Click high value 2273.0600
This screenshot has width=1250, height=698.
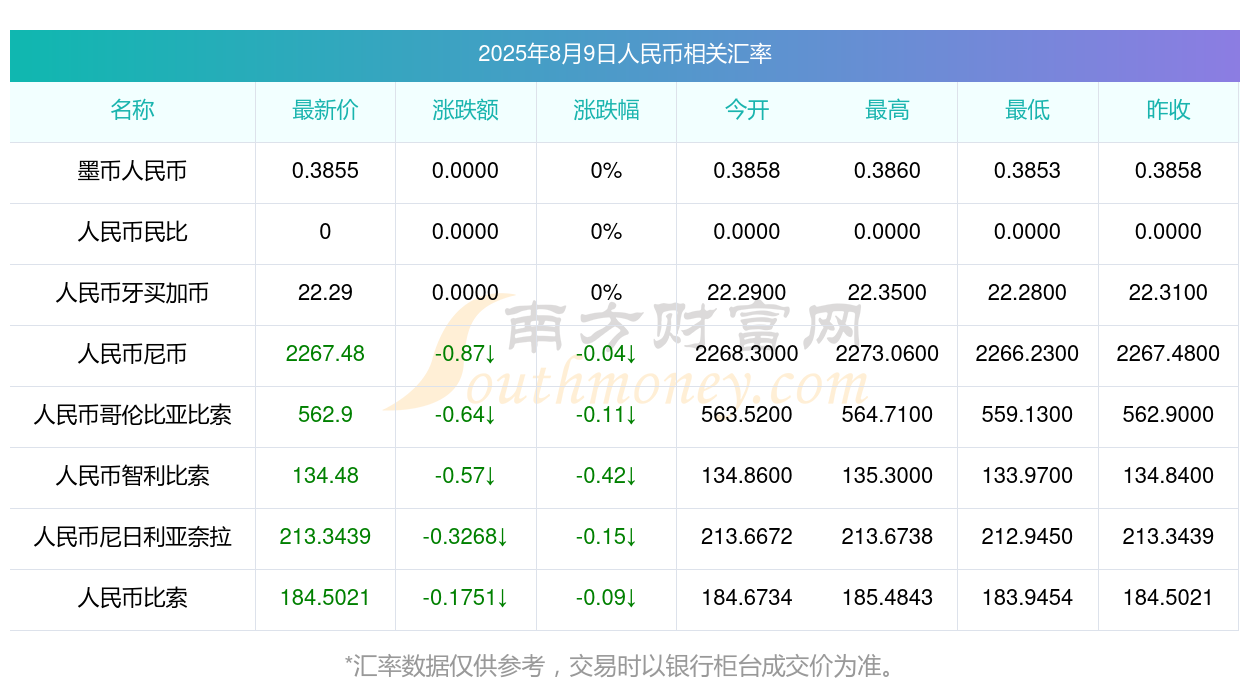[887, 354]
